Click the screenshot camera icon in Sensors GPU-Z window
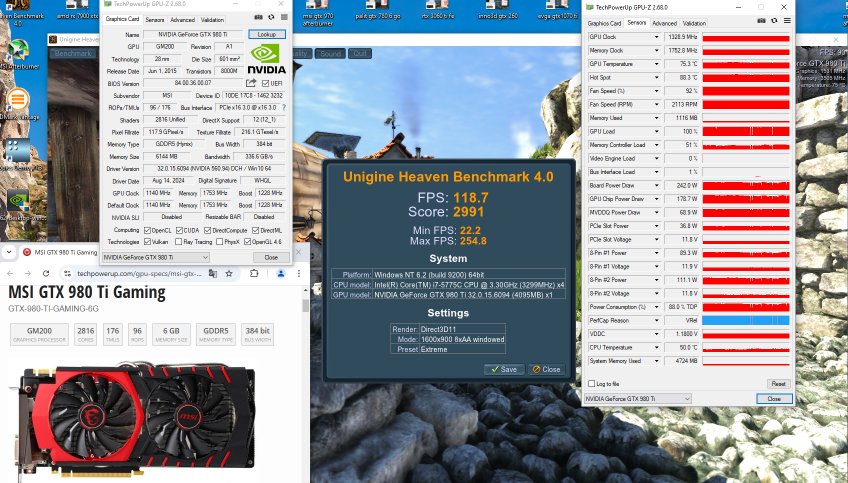Viewport: 848px width, 483px height. [x=761, y=21]
